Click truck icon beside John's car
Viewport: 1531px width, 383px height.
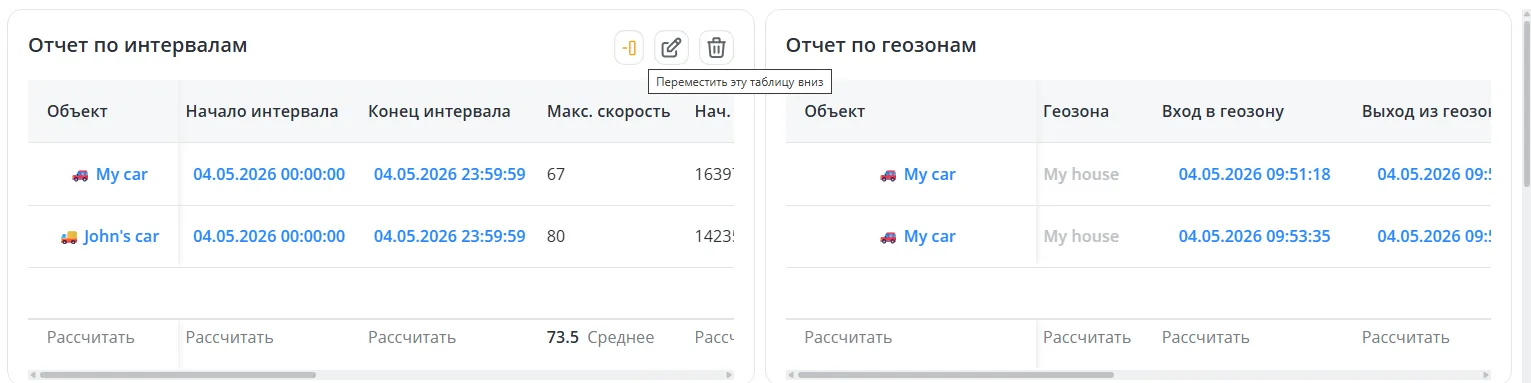point(68,237)
